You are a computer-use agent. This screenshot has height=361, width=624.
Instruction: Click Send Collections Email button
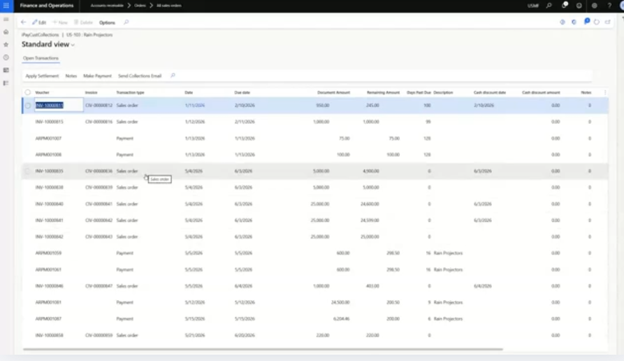pyautogui.click(x=140, y=76)
